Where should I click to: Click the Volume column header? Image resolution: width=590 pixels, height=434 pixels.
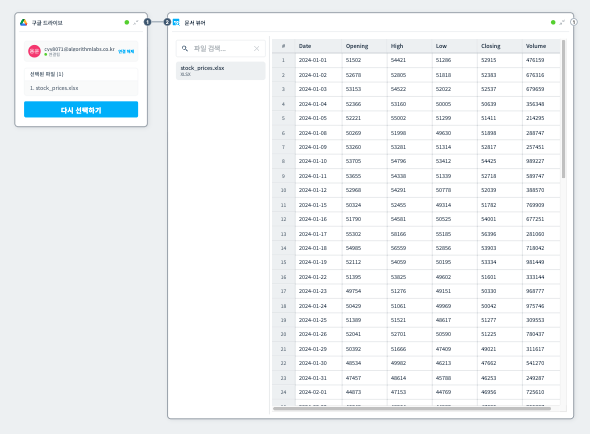536,46
